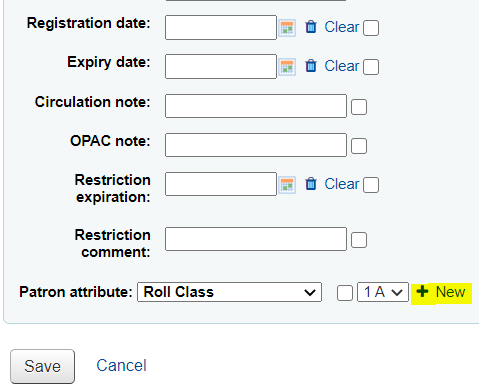Image resolution: width=479 pixels, height=392 pixels.
Task: Click trash icon beside Registration date
Action: coord(311,27)
